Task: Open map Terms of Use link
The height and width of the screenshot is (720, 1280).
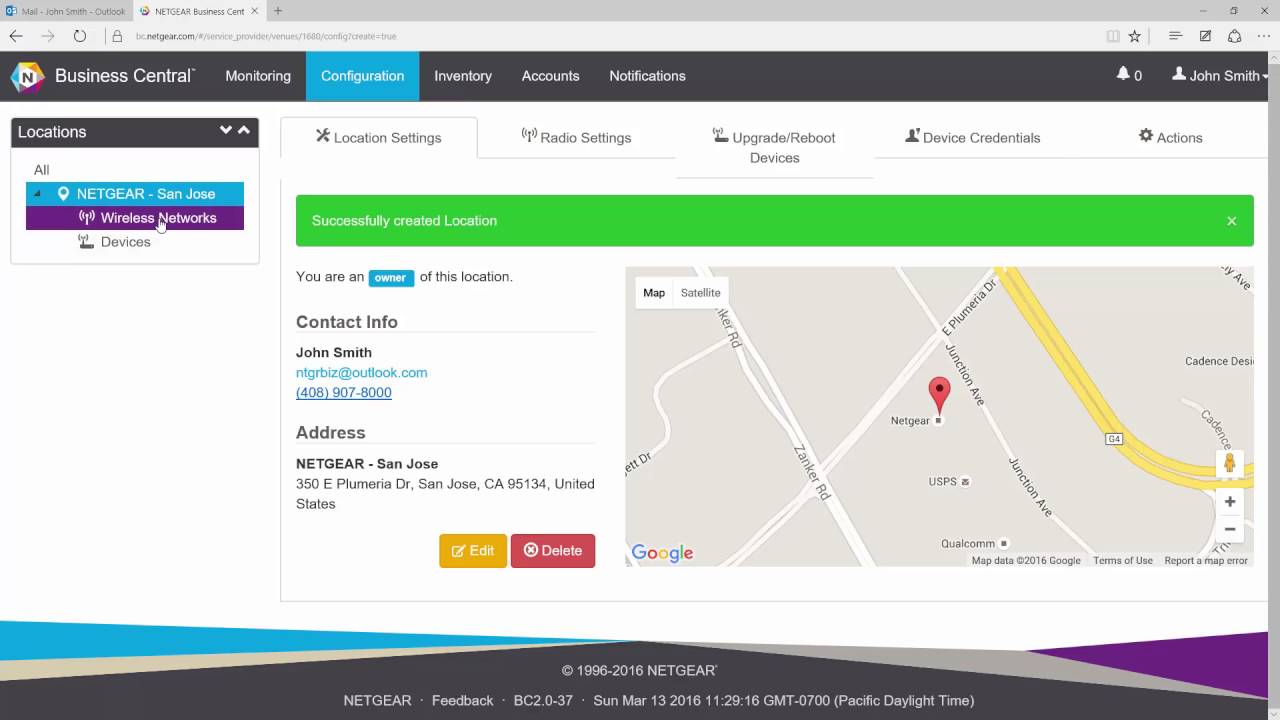Action: pos(1123,561)
